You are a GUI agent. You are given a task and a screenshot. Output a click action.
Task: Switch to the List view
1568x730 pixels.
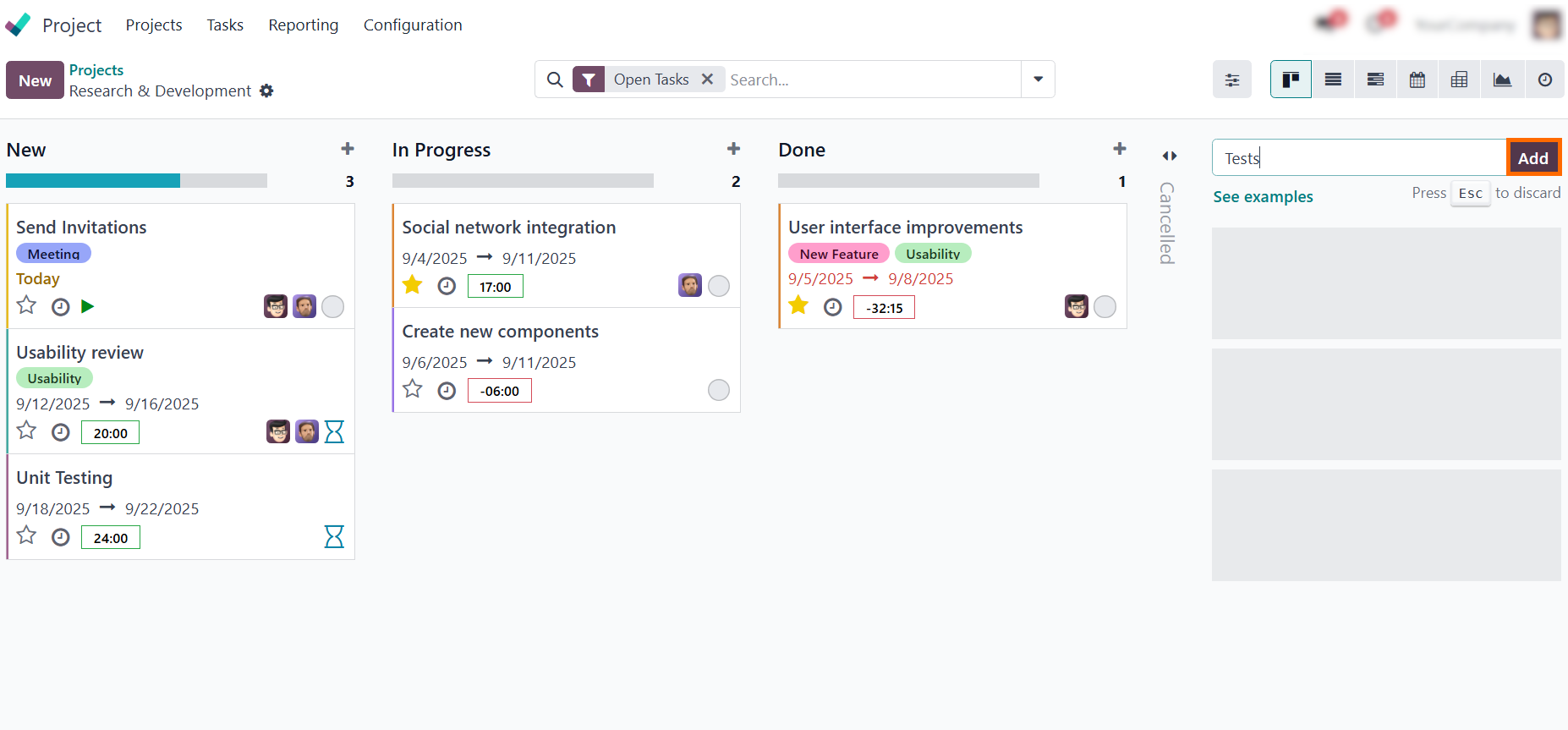(1333, 79)
